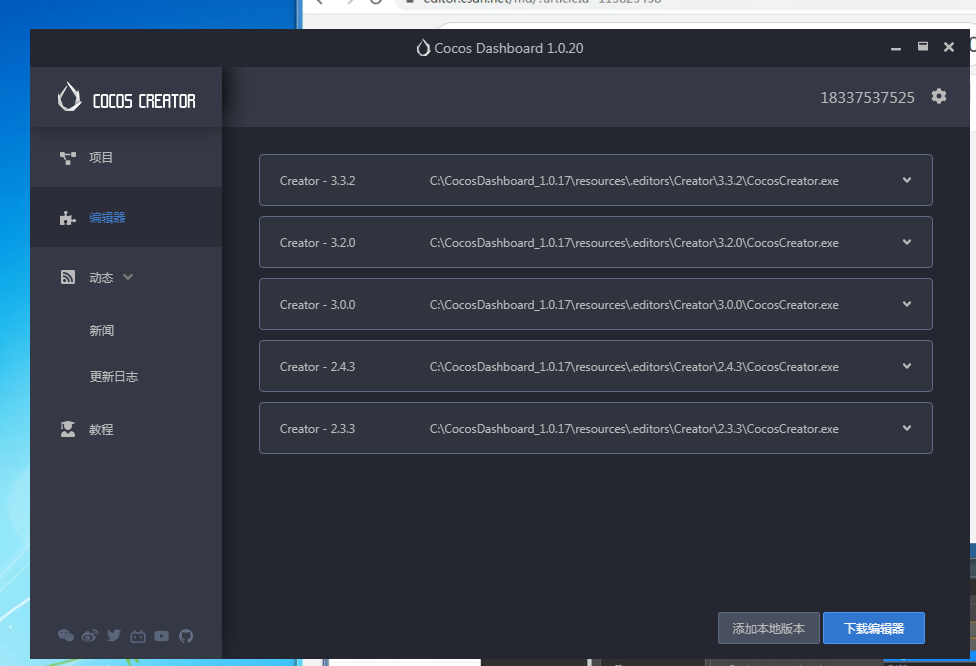Viewport: 976px width, 666px height.
Task: Minimize the Cocos Dashboard window
Action: (896, 48)
